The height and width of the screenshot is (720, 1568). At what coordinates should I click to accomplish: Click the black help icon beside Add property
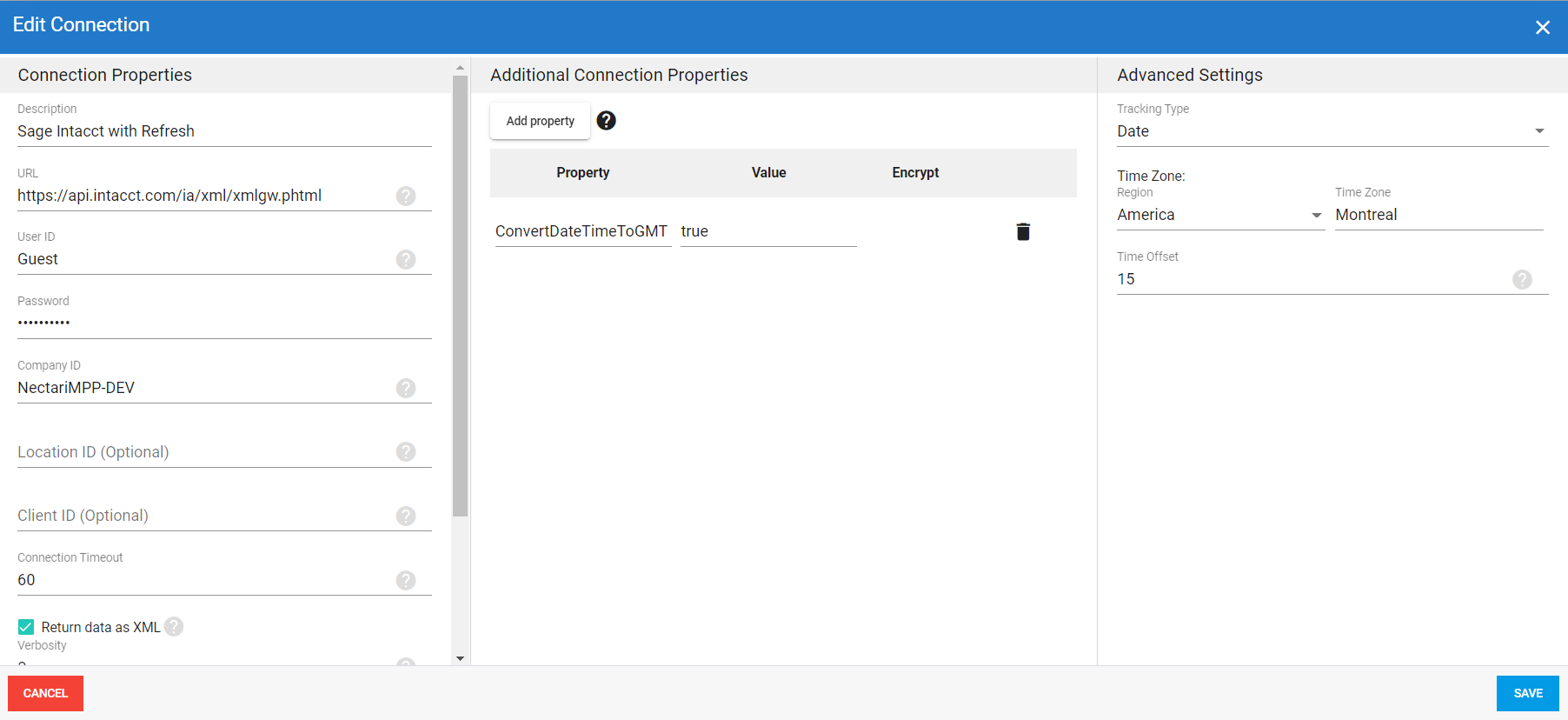(607, 121)
